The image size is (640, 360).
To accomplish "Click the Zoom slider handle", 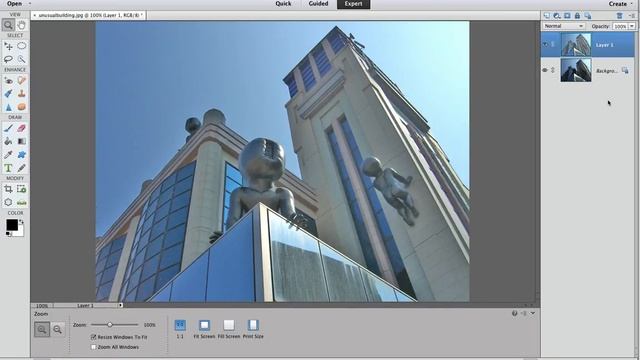I will [x=109, y=325].
